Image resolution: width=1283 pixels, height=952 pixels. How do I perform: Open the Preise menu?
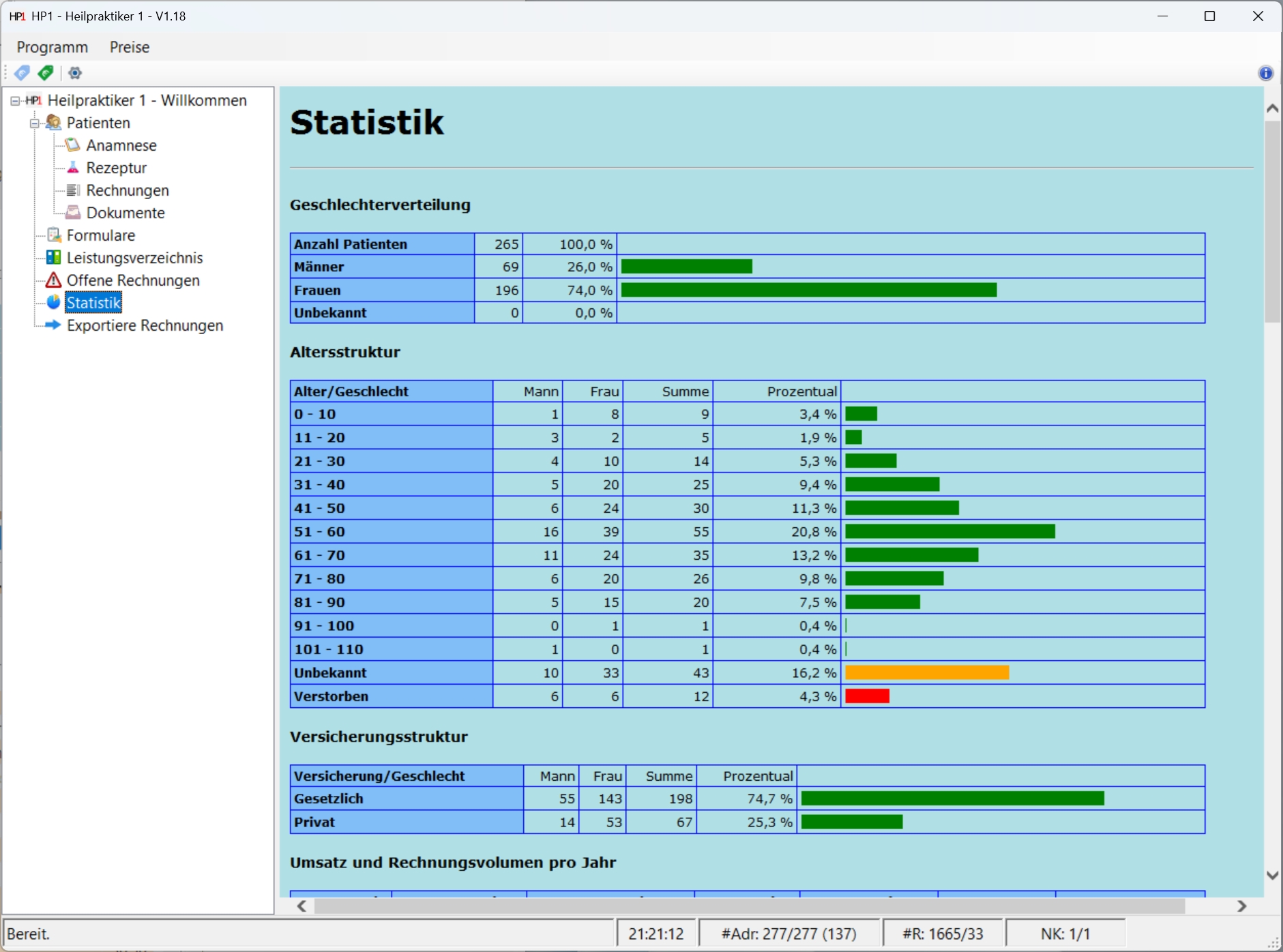(x=130, y=47)
